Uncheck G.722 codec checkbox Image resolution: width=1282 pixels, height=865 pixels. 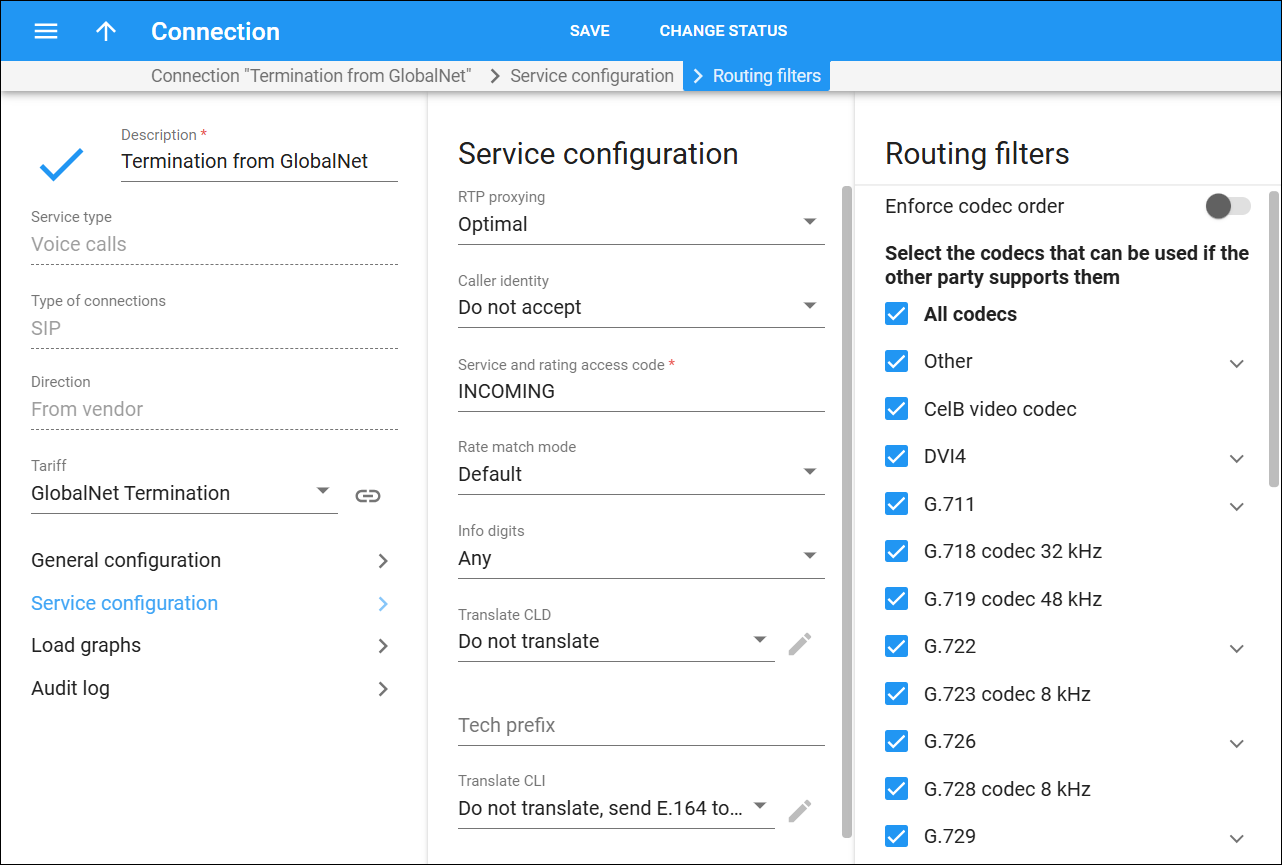click(x=896, y=646)
